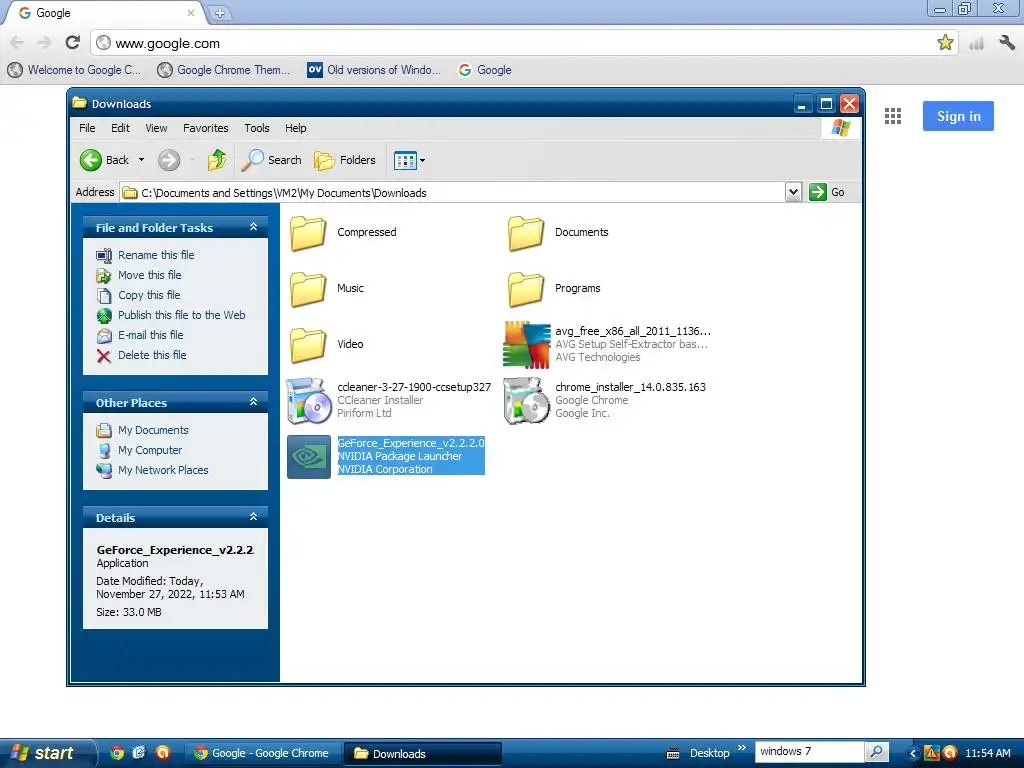Open the View menu
This screenshot has height=768, width=1024.
click(x=156, y=128)
